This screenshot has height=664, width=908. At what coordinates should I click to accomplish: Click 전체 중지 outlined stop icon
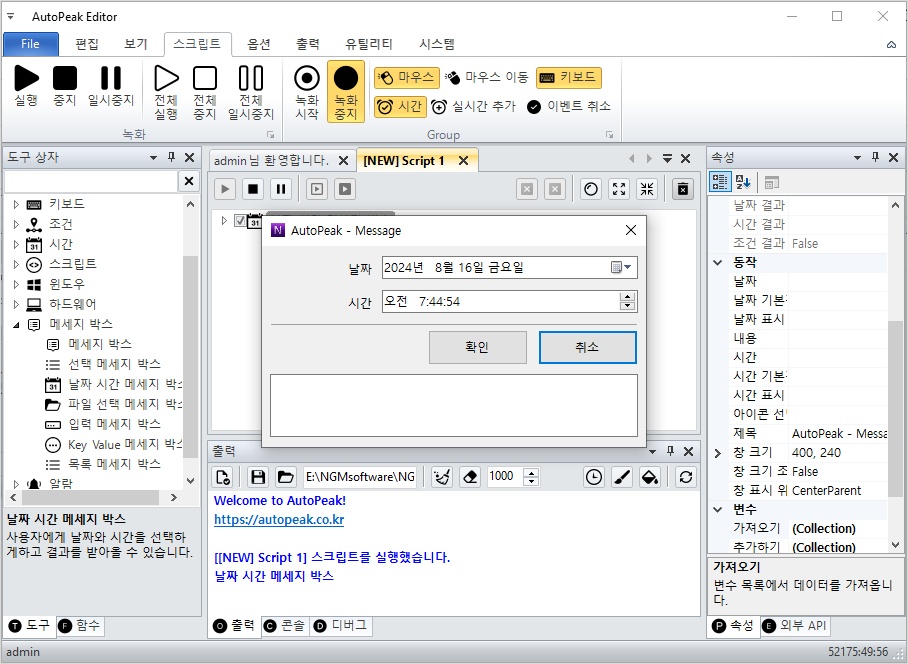[x=205, y=78]
